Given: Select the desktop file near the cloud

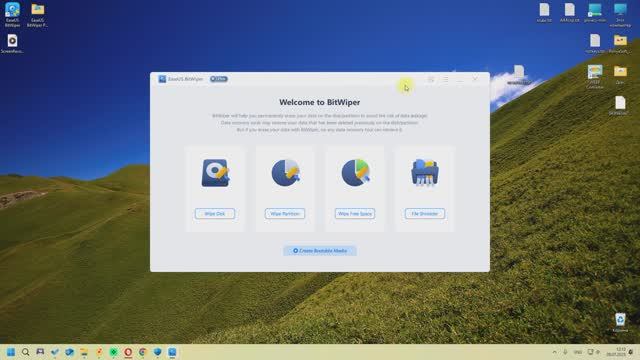Looking at the screenshot, I should [519, 75].
